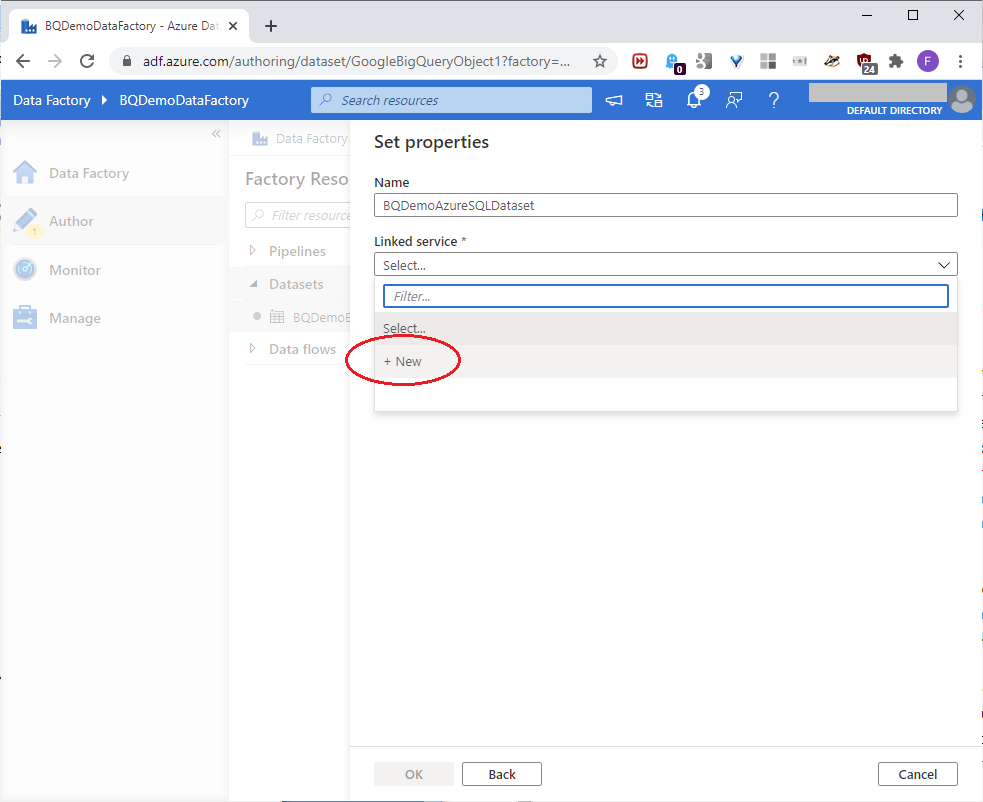Choose the + New linked service option
Viewport: 983px width, 802px height.
[403, 361]
